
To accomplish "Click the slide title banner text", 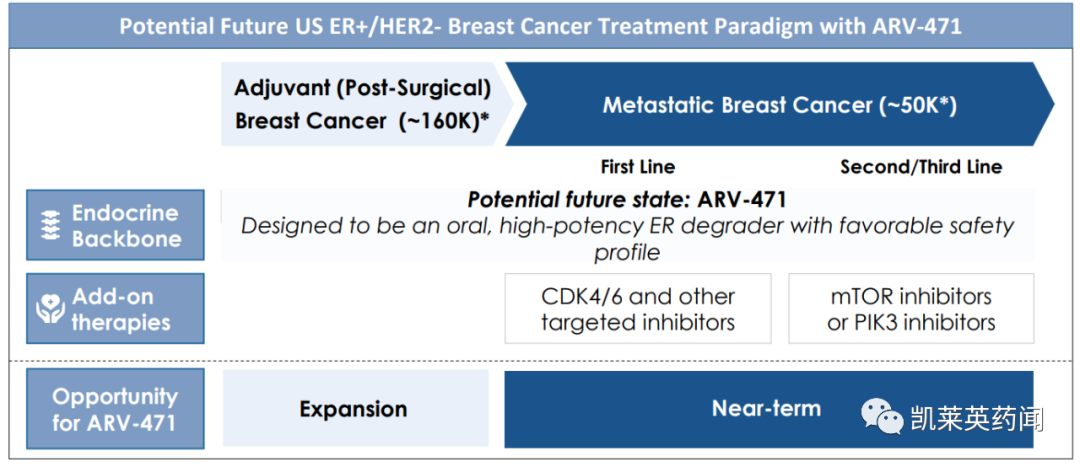I will point(540,26).
